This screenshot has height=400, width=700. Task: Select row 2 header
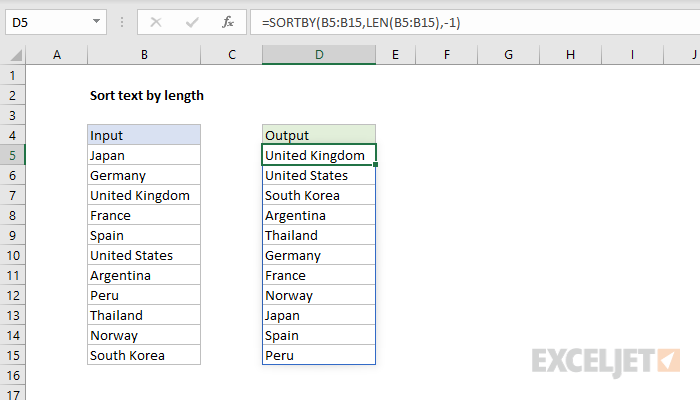(x=12, y=95)
